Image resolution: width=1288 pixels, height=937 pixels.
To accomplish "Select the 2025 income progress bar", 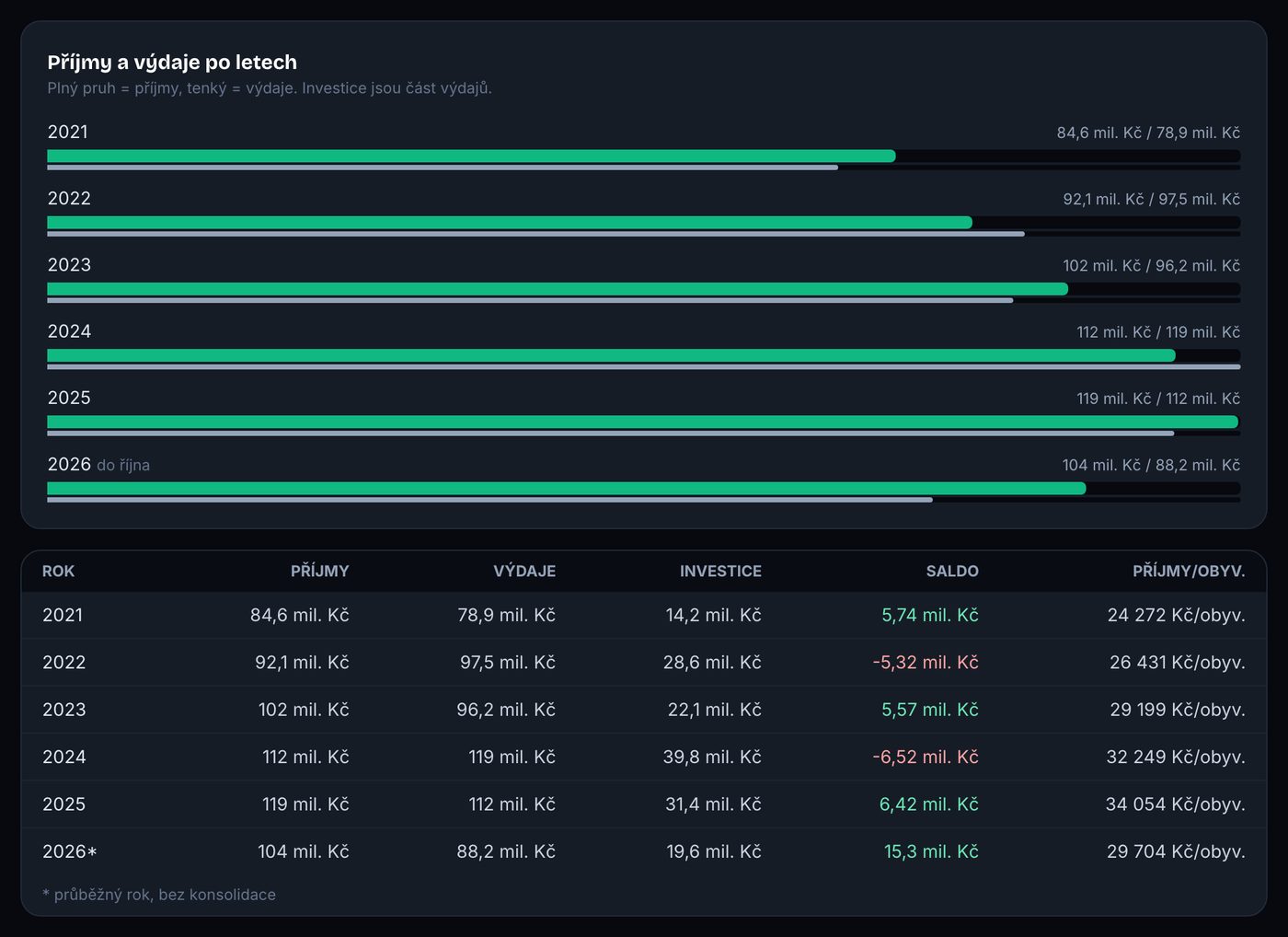I will 643,422.
